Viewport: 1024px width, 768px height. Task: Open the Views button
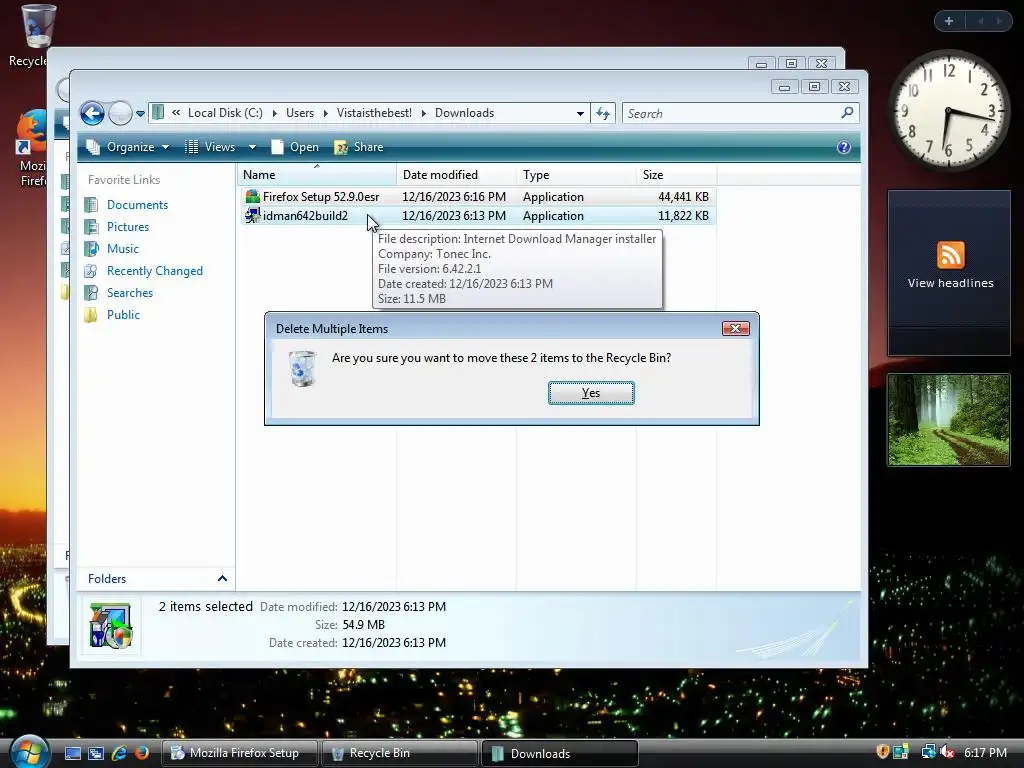[210, 147]
